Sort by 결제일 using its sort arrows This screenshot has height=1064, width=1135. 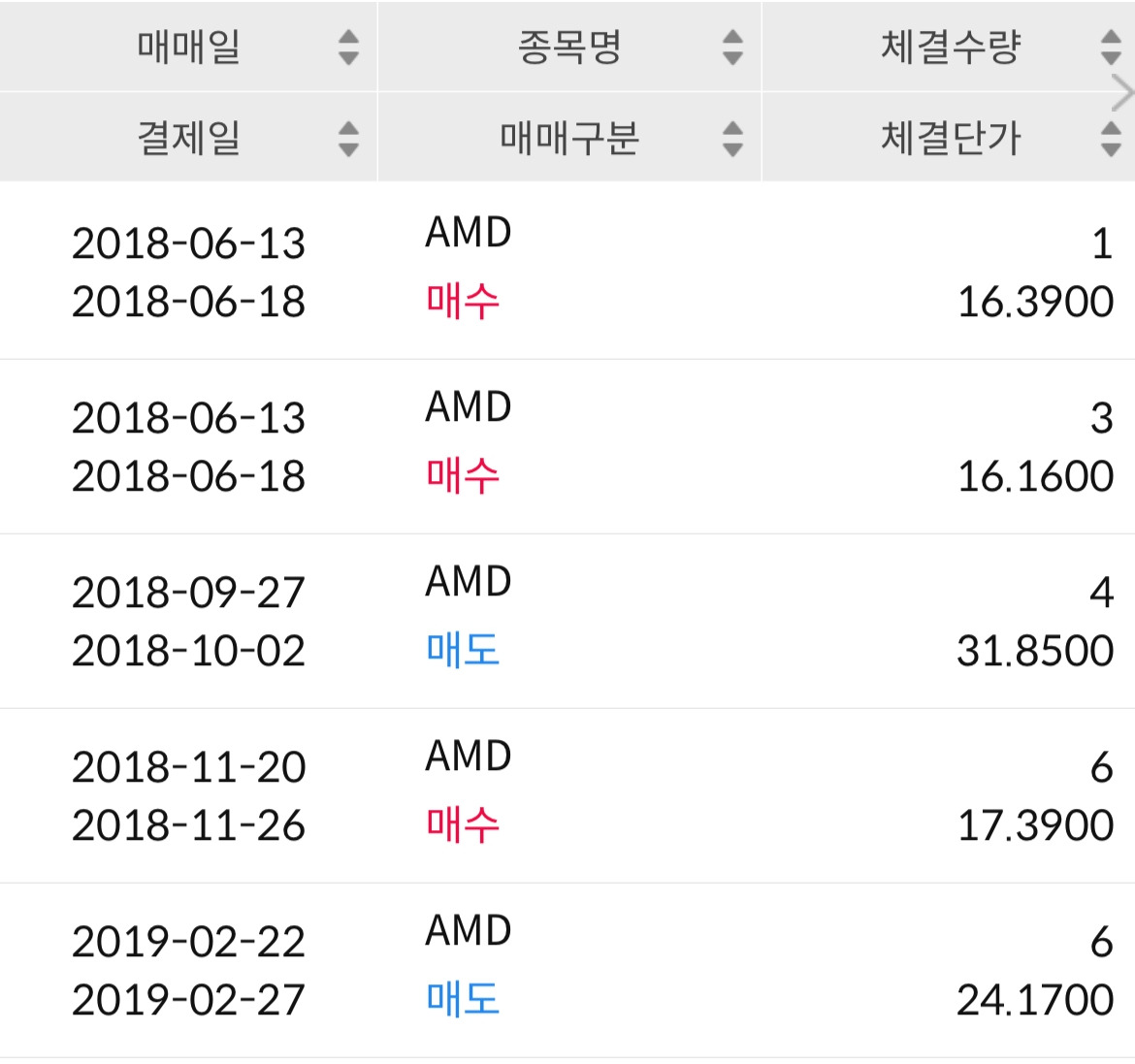[348, 138]
